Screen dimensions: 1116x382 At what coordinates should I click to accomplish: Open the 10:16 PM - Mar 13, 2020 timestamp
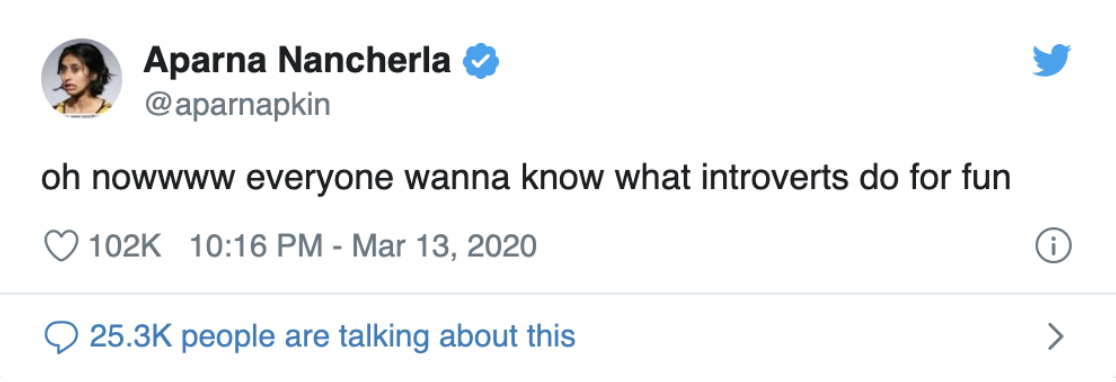click(x=364, y=247)
